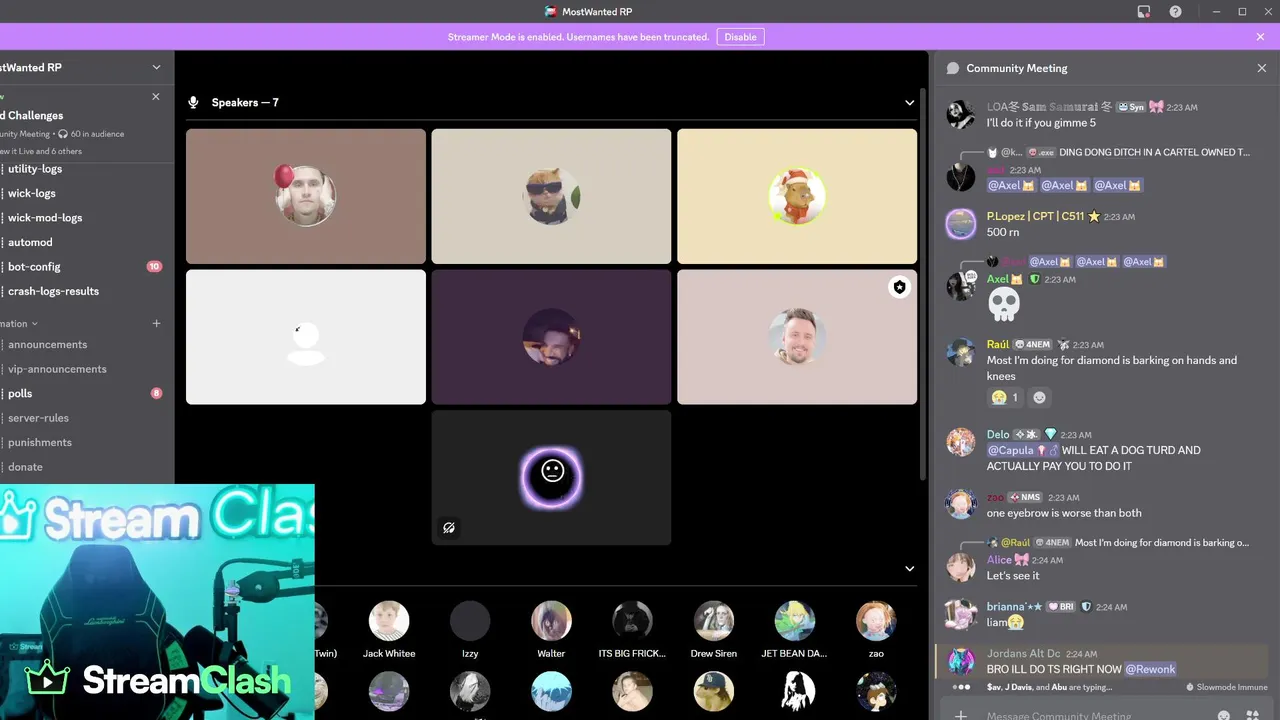Image resolution: width=1280 pixels, height=720 pixels.
Task: Click LOA Sam Samurai's avatar in chat
Action: coord(961,114)
